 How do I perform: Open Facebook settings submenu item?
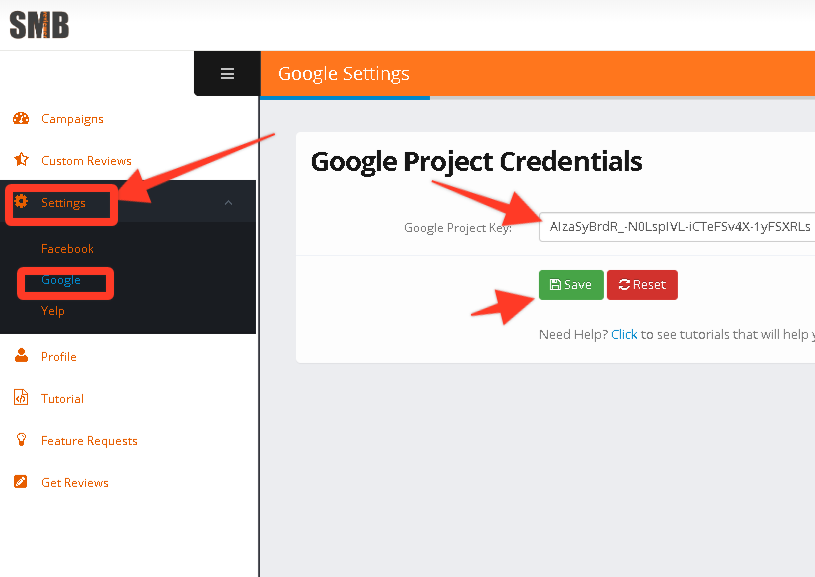pyautogui.click(x=68, y=248)
